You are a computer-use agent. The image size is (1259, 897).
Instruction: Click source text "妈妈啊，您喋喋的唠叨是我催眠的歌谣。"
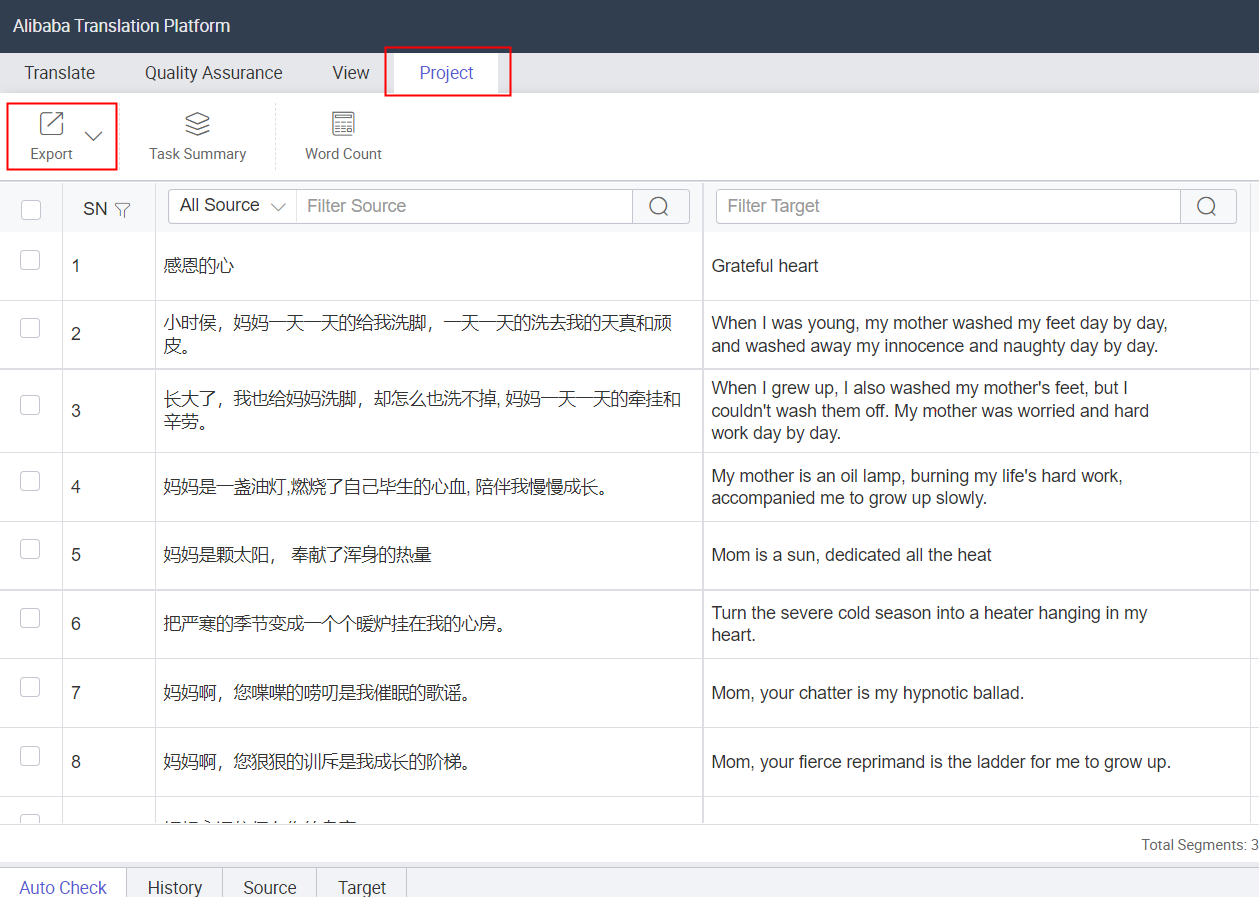[x=317, y=693]
